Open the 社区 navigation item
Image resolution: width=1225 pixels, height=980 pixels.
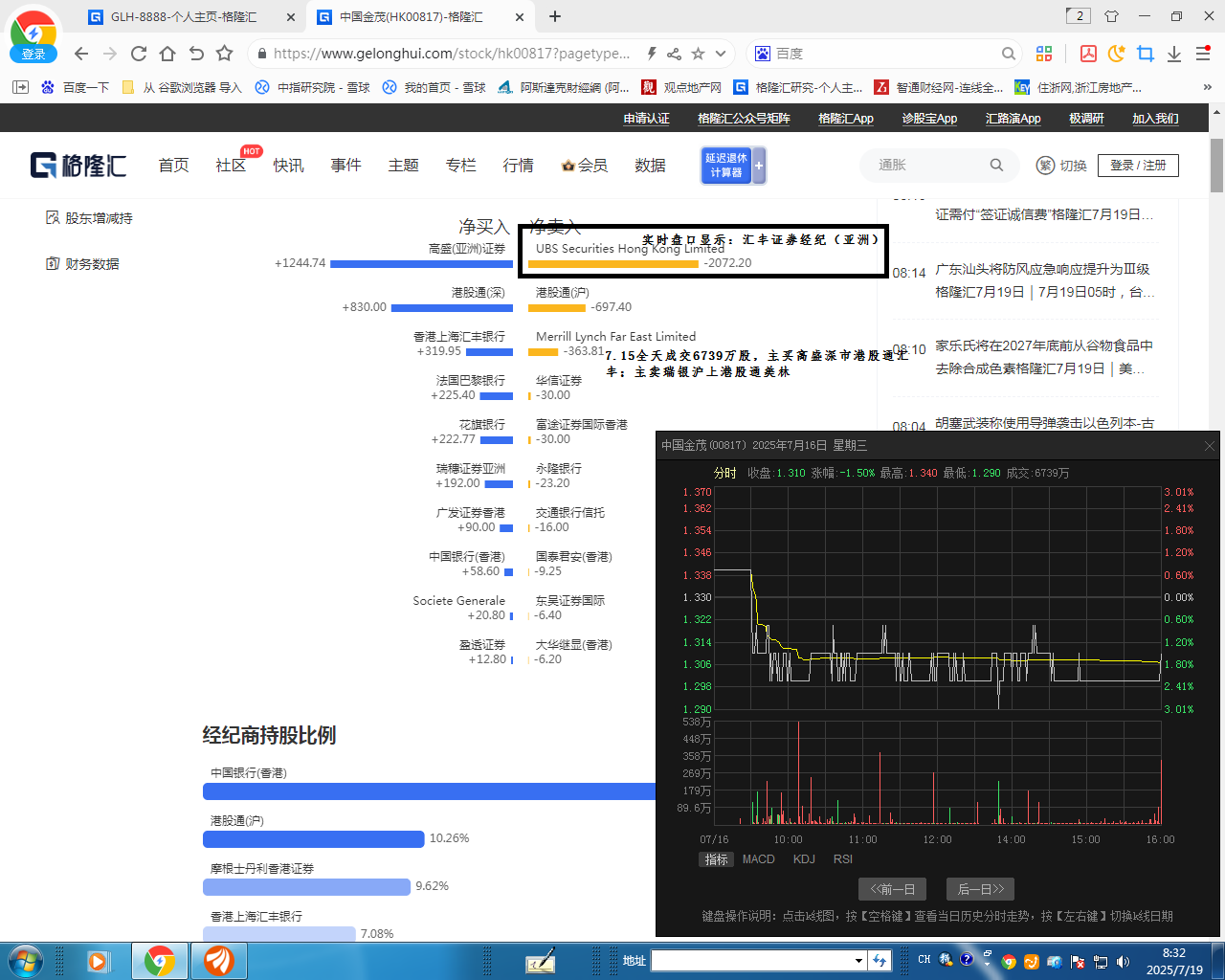(231, 166)
